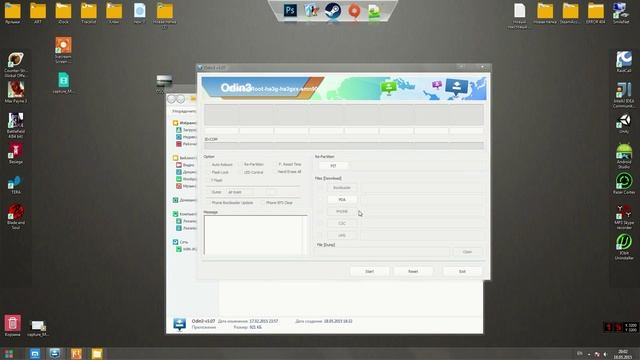This screenshot has height=360, width=640.
Task: Click the UMS file button
Action: pyautogui.click(x=342, y=235)
